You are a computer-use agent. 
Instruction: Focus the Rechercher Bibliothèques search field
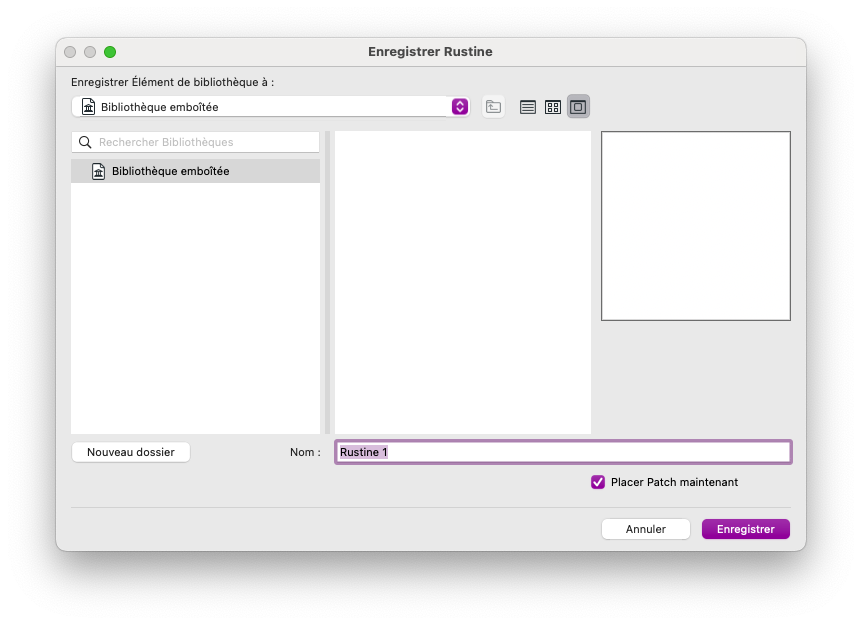click(x=196, y=142)
